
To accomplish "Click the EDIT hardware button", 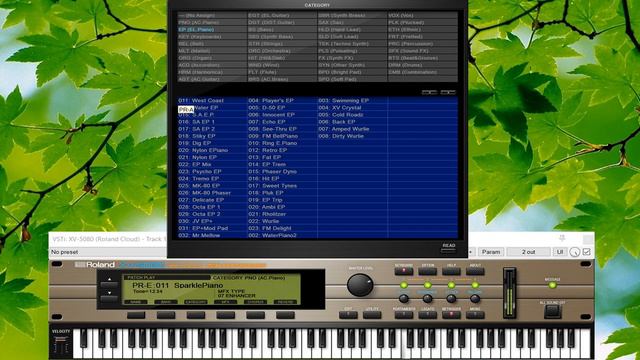I will pos(348,315).
